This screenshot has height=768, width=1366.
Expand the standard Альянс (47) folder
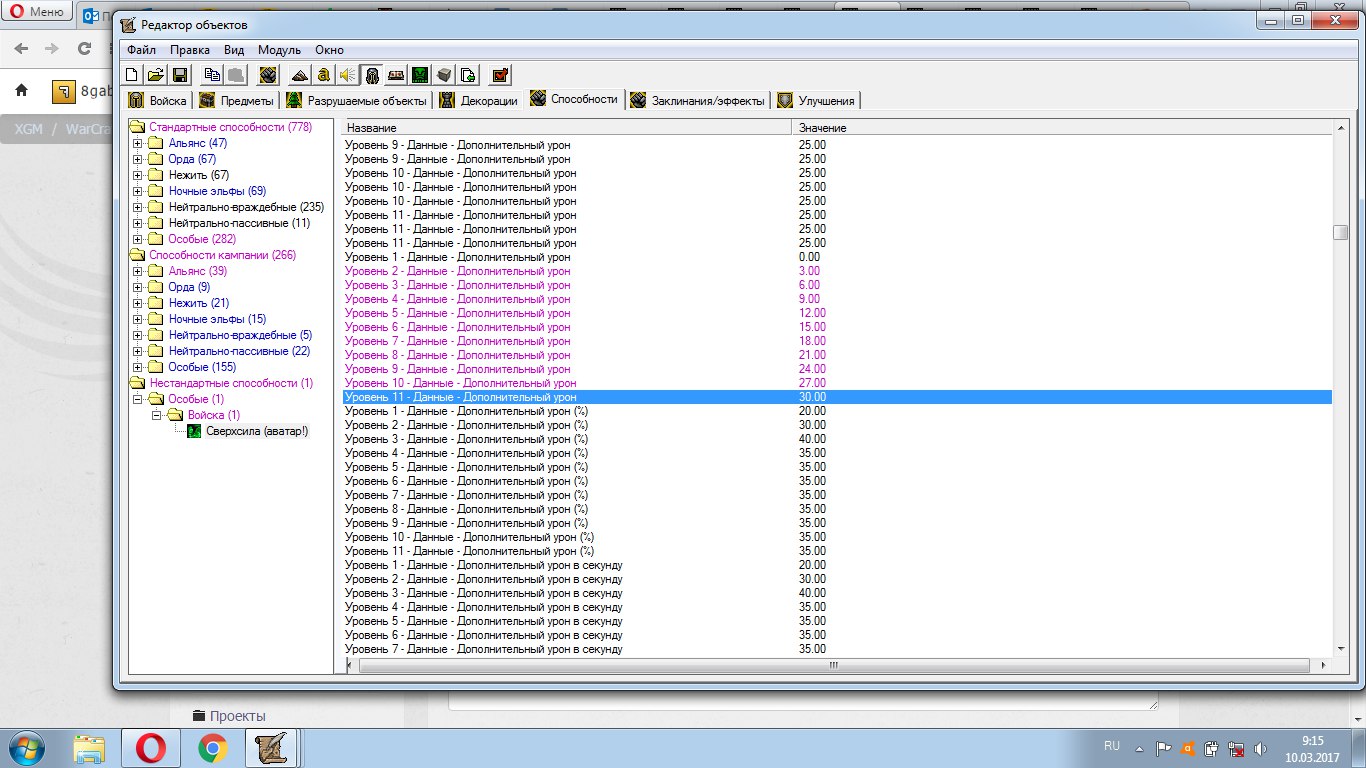138,143
